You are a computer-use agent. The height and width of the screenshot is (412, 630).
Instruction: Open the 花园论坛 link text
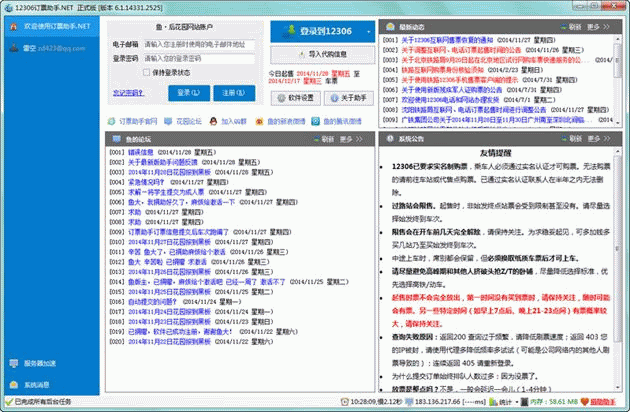point(189,121)
